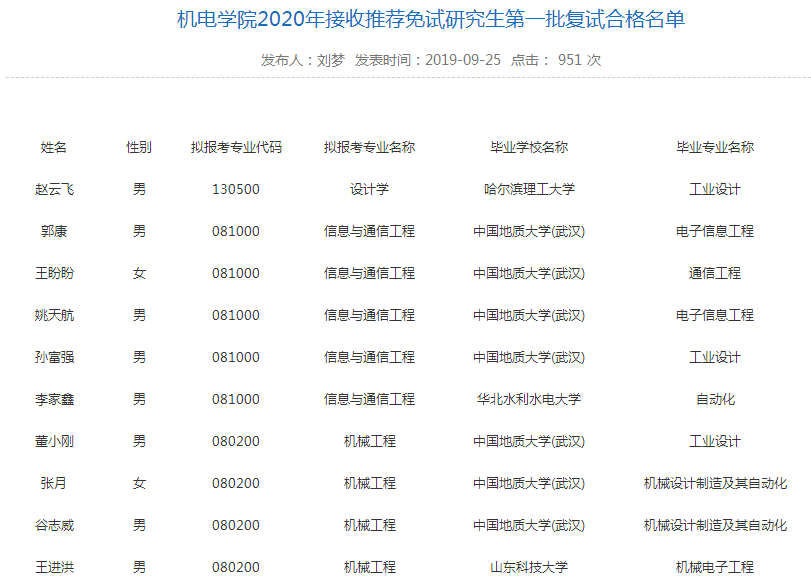Click gender 男 in the 赵云飞 row
Screen dimensions: 811x585
point(139,189)
